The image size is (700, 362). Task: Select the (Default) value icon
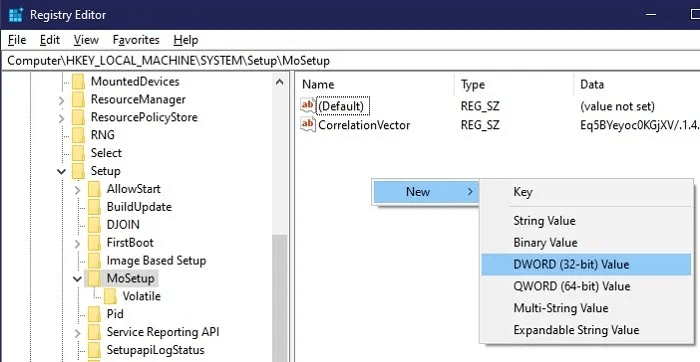coord(308,106)
